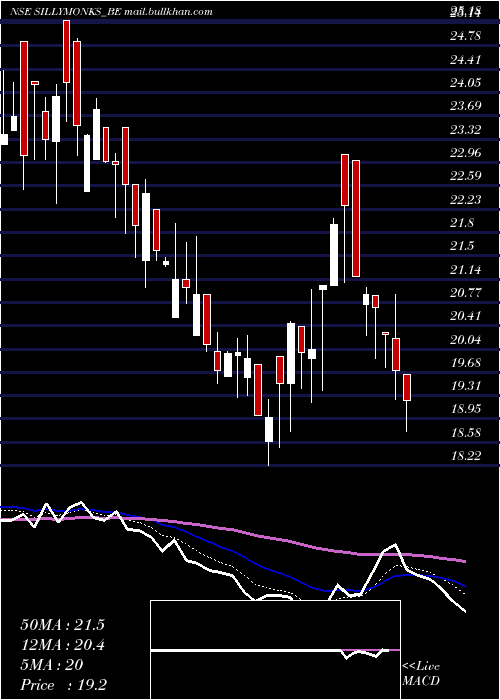This screenshot has width=500, height=700.
Task: Click the 22.23 price axis label
Action: [466, 199]
